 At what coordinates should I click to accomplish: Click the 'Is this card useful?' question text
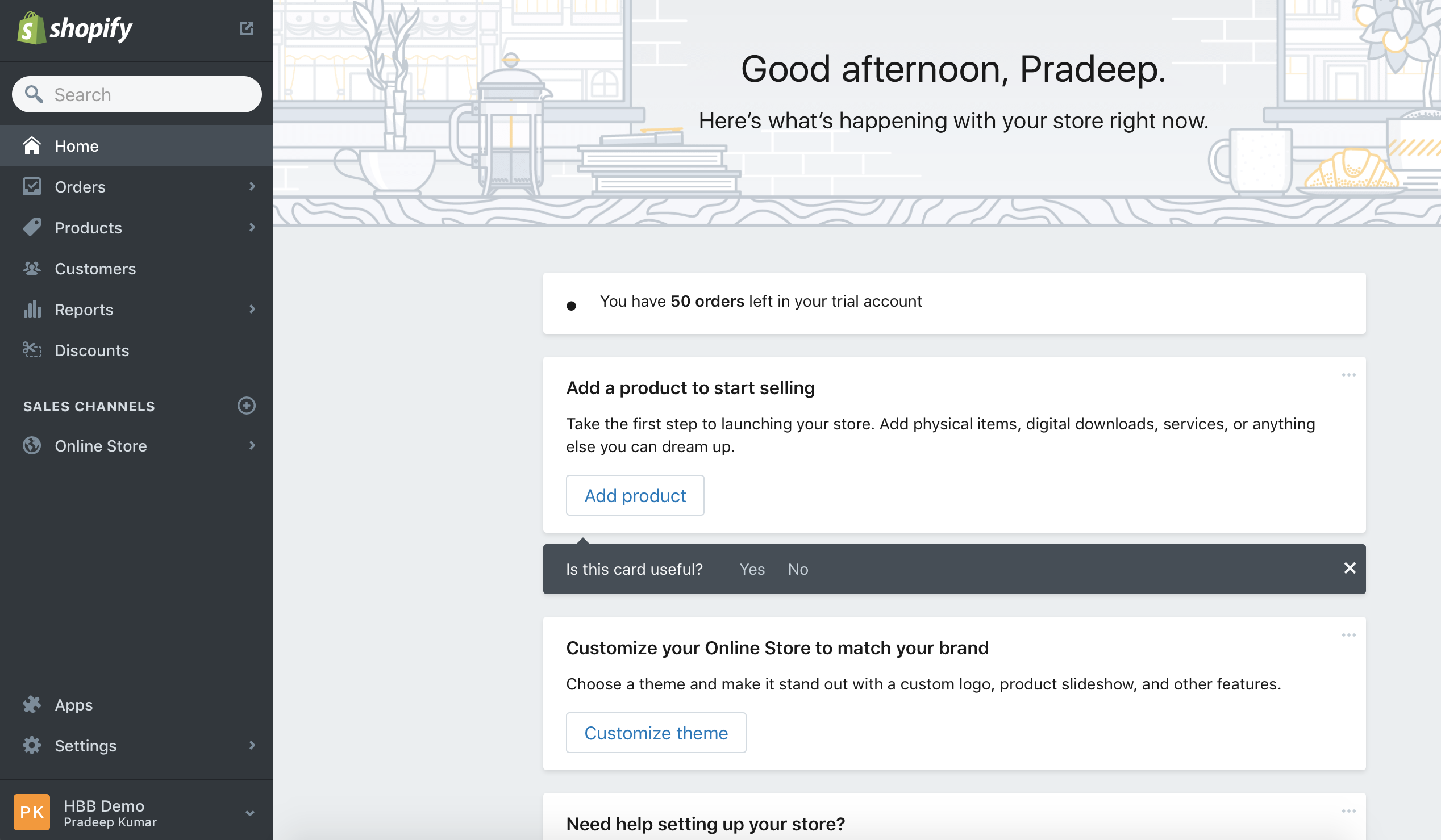pyautogui.click(x=634, y=569)
